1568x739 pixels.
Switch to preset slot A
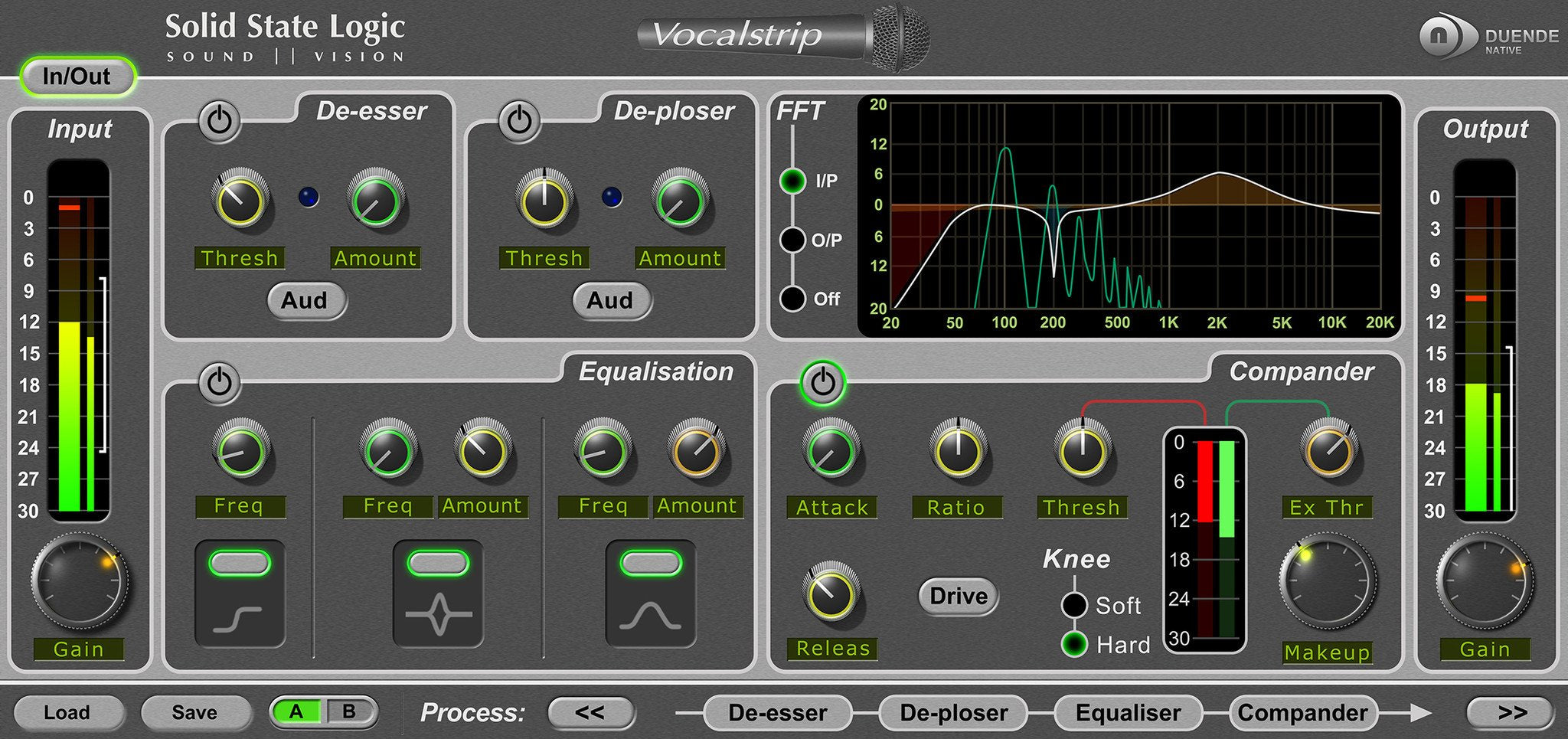[297, 712]
